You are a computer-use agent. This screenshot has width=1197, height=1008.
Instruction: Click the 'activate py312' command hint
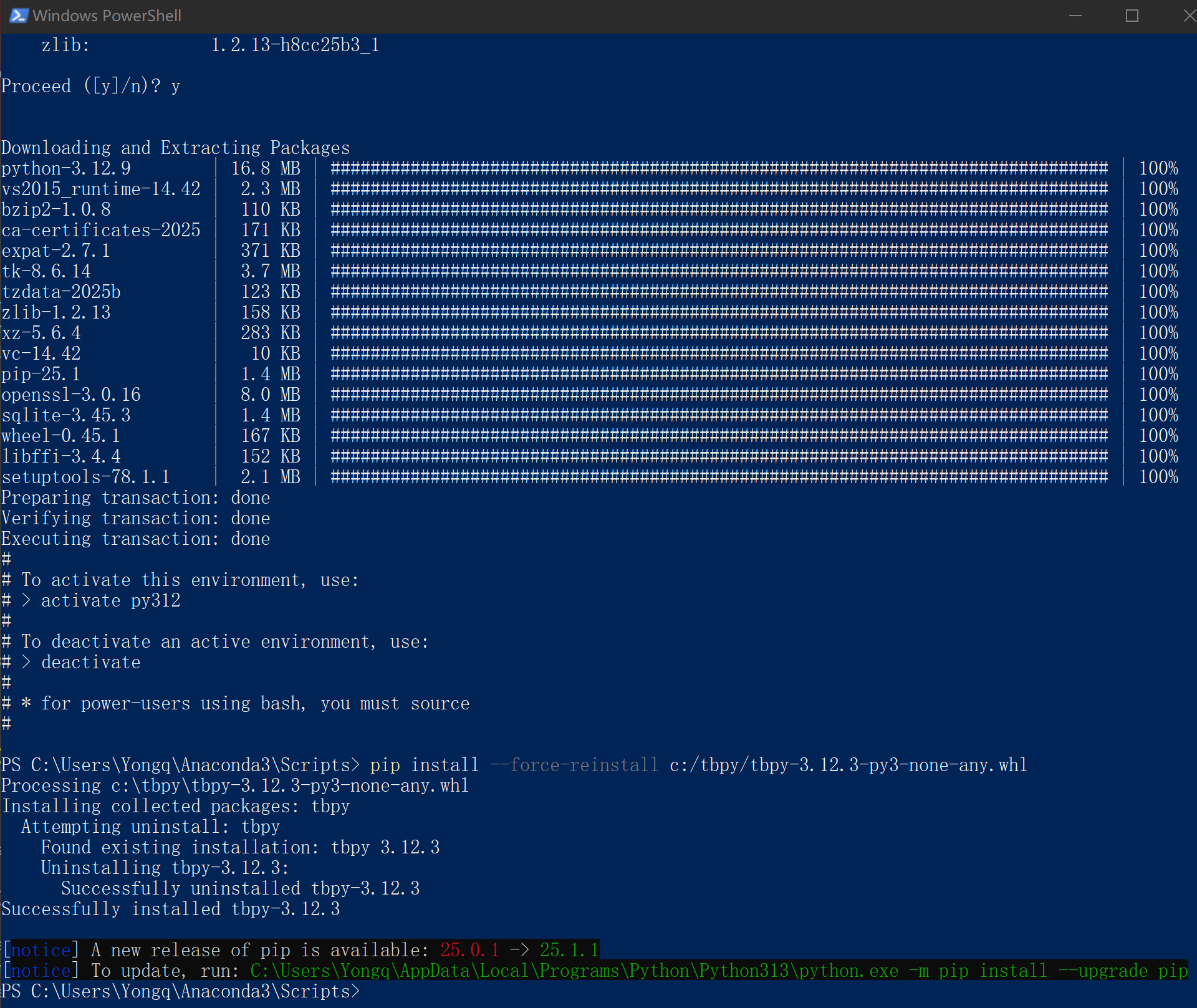click(x=111, y=600)
